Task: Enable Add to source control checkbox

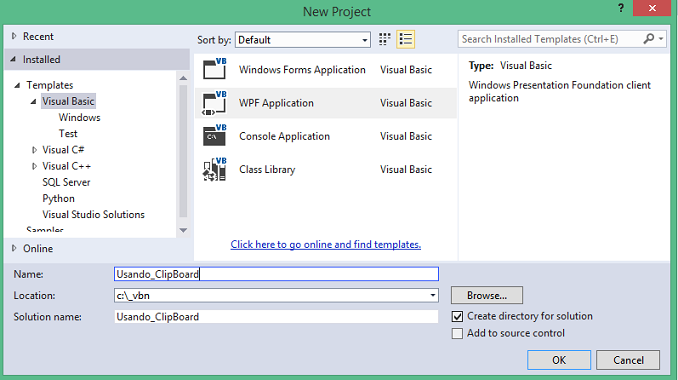Action: click(x=457, y=333)
